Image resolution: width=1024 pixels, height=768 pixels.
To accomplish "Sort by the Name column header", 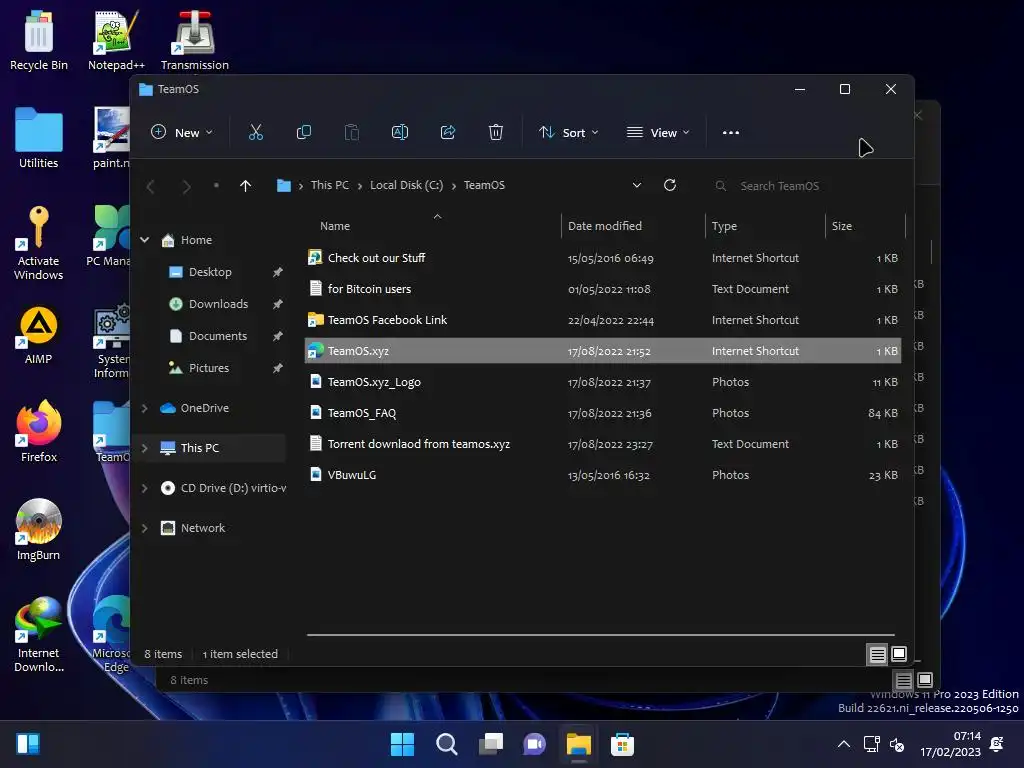I will pyautogui.click(x=335, y=226).
